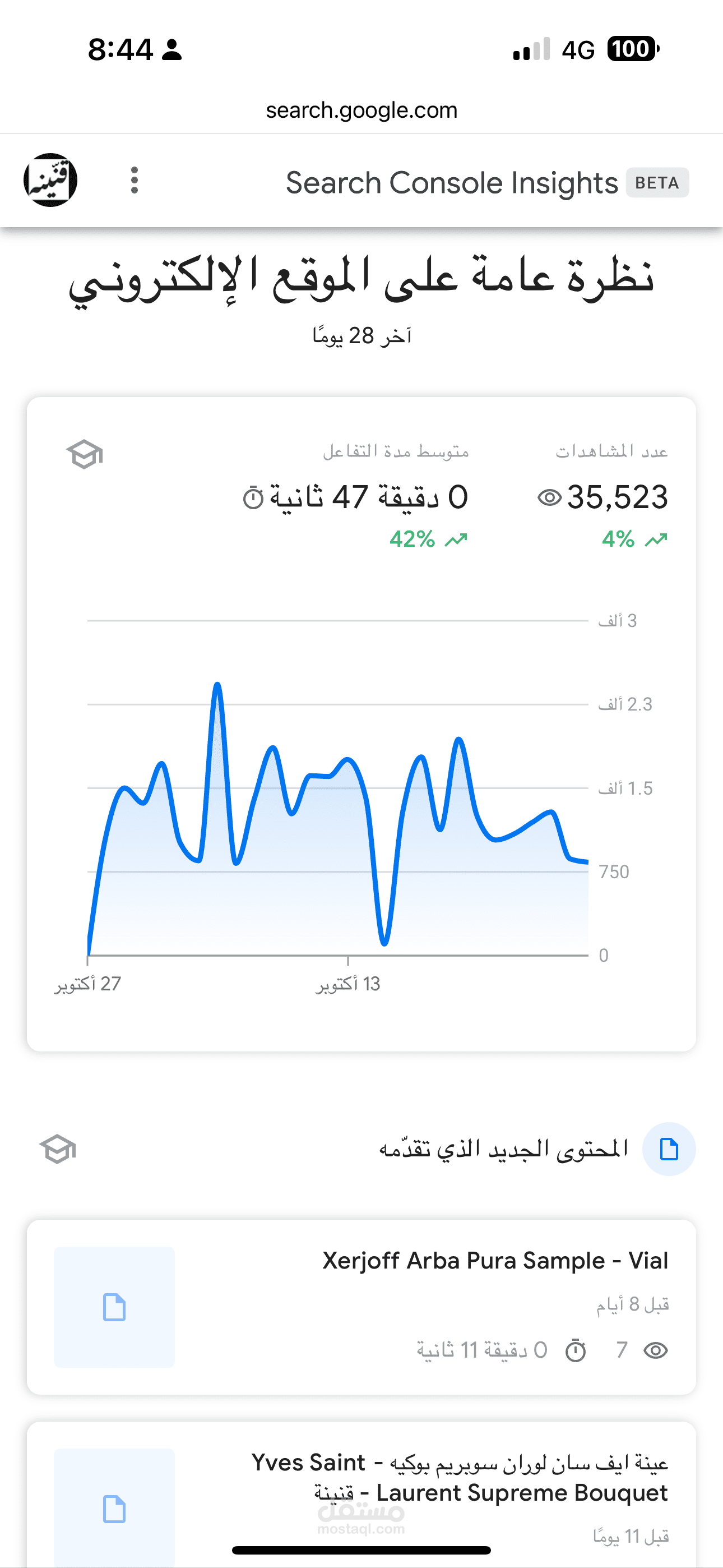Tap the blue document icon for new content

669,1149
